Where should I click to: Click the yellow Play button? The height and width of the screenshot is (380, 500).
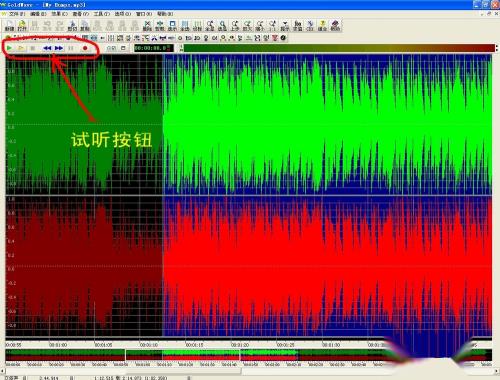pyautogui.click(x=21, y=48)
